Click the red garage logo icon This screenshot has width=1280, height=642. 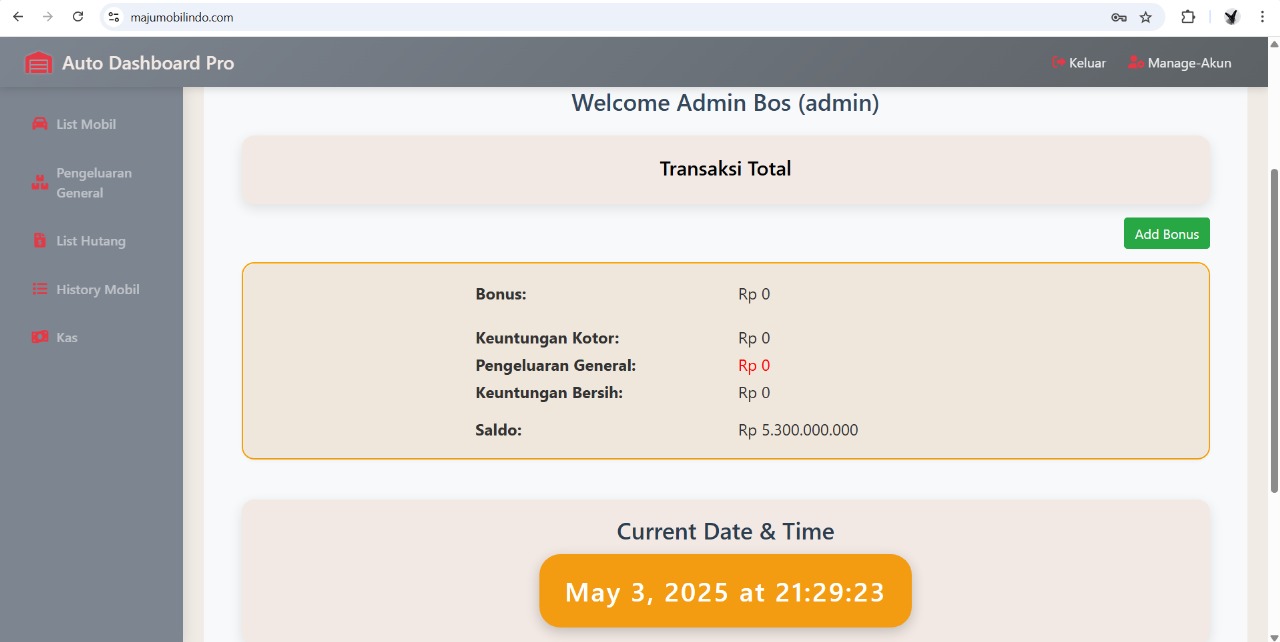click(38, 63)
